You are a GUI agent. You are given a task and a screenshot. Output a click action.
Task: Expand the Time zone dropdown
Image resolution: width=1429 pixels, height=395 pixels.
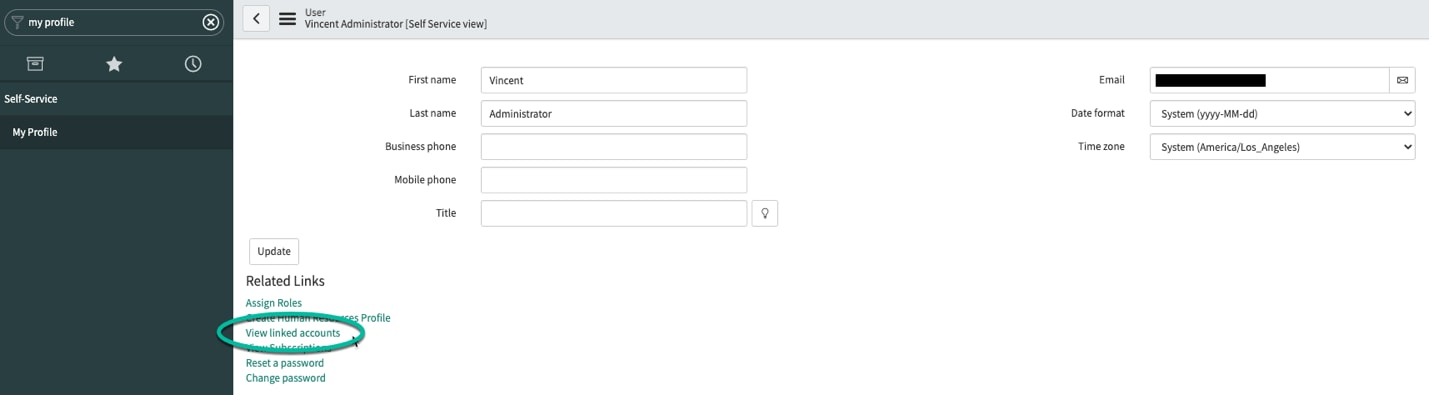(1282, 147)
